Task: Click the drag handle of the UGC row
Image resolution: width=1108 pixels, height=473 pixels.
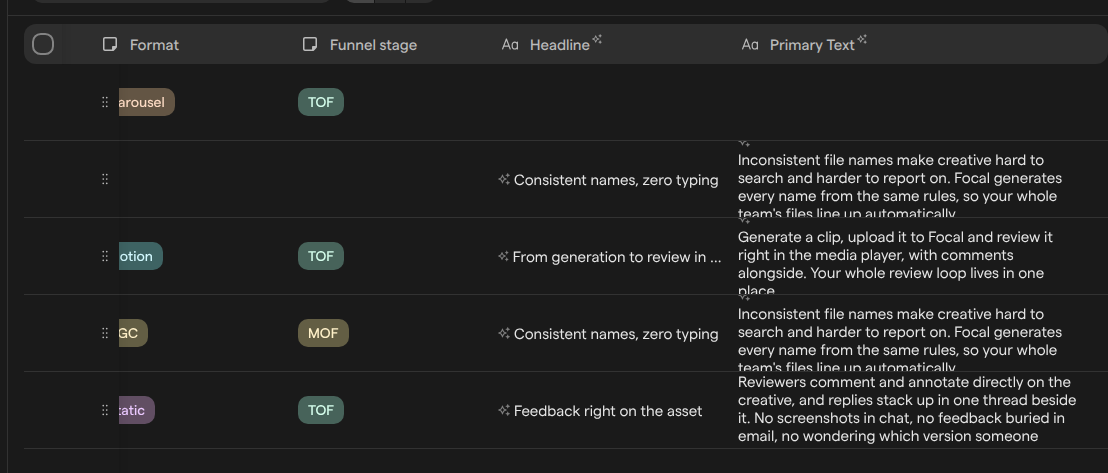Action: coord(105,333)
